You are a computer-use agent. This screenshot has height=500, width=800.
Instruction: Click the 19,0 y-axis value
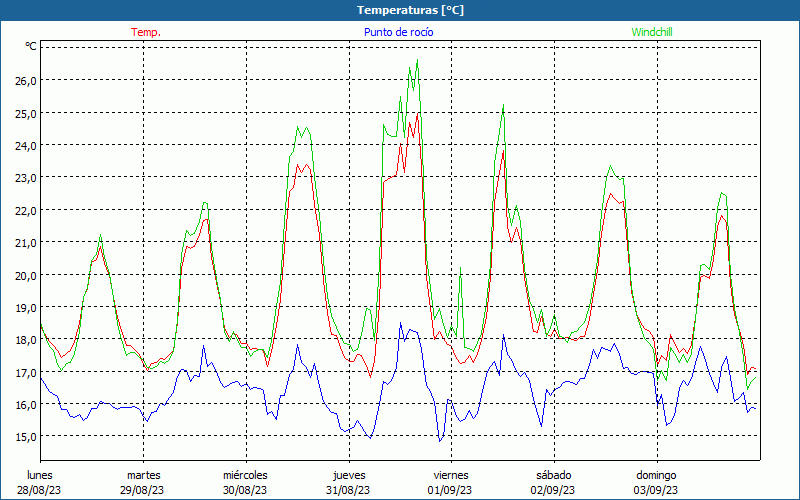[x=26, y=308]
